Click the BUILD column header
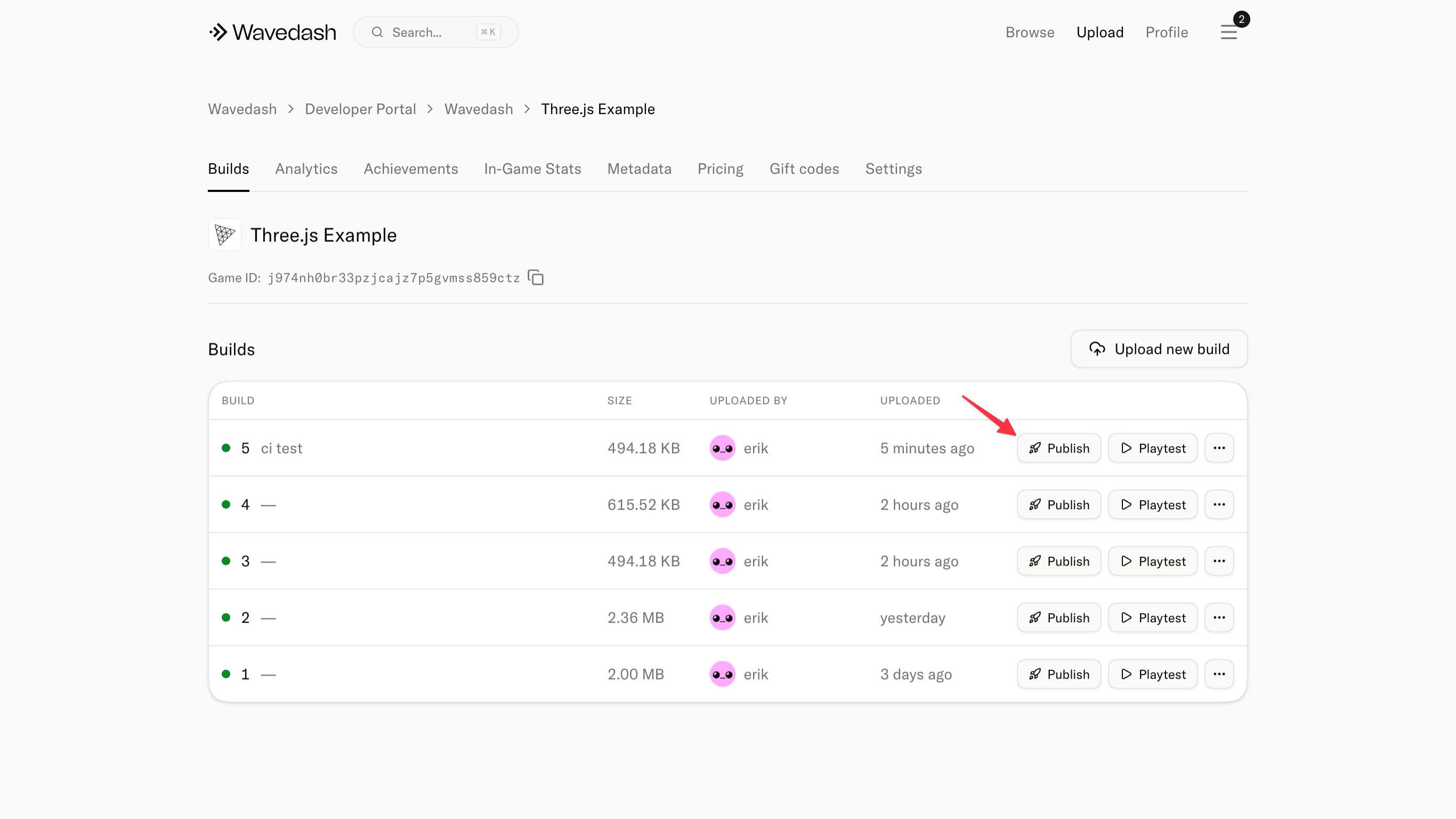The width and height of the screenshot is (1456, 819). click(x=238, y=400)
